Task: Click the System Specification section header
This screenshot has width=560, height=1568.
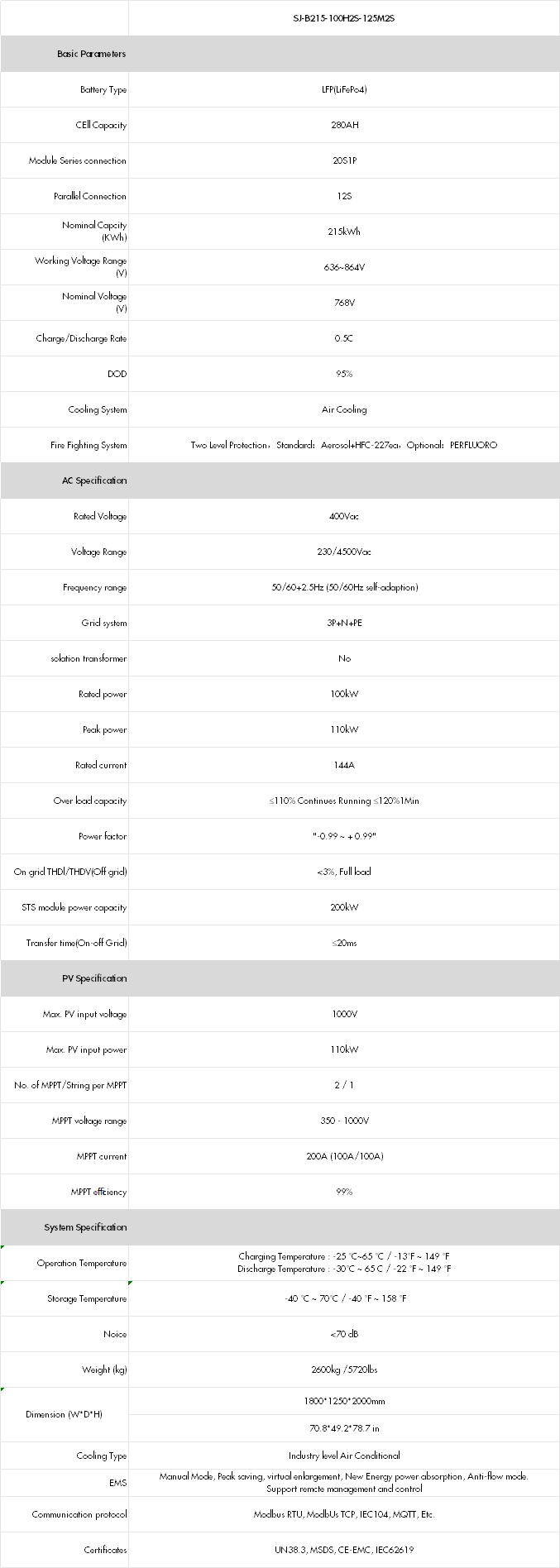Action: tap(280, 1227)
